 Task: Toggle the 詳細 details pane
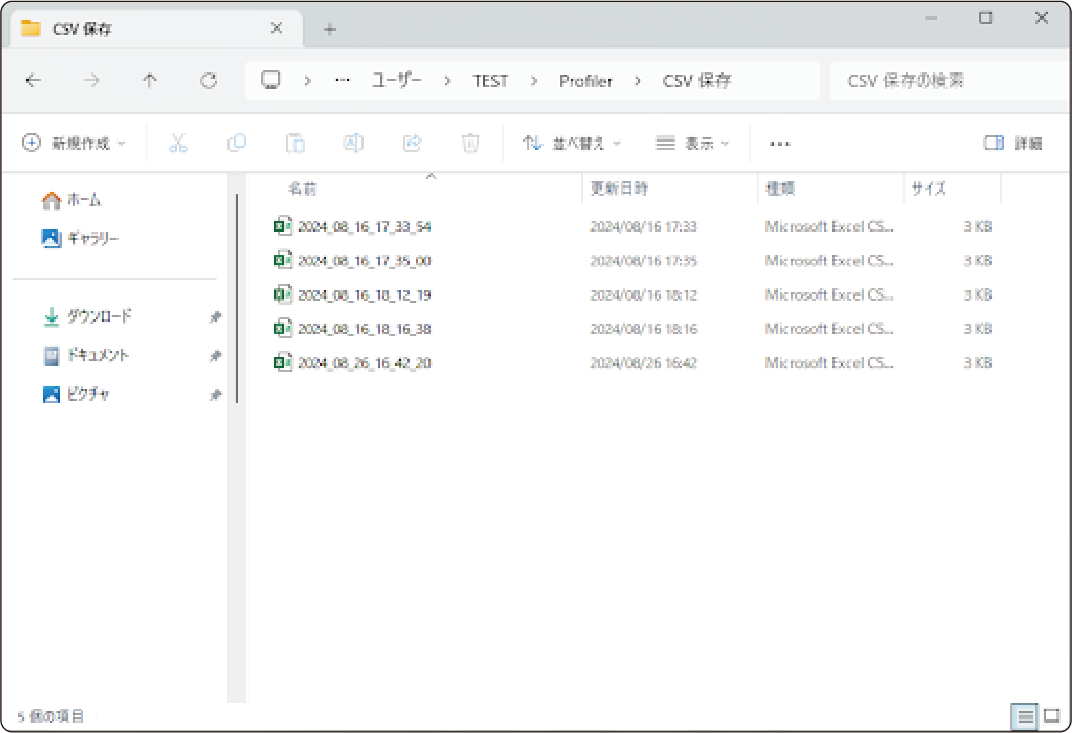click(1013, 143)
